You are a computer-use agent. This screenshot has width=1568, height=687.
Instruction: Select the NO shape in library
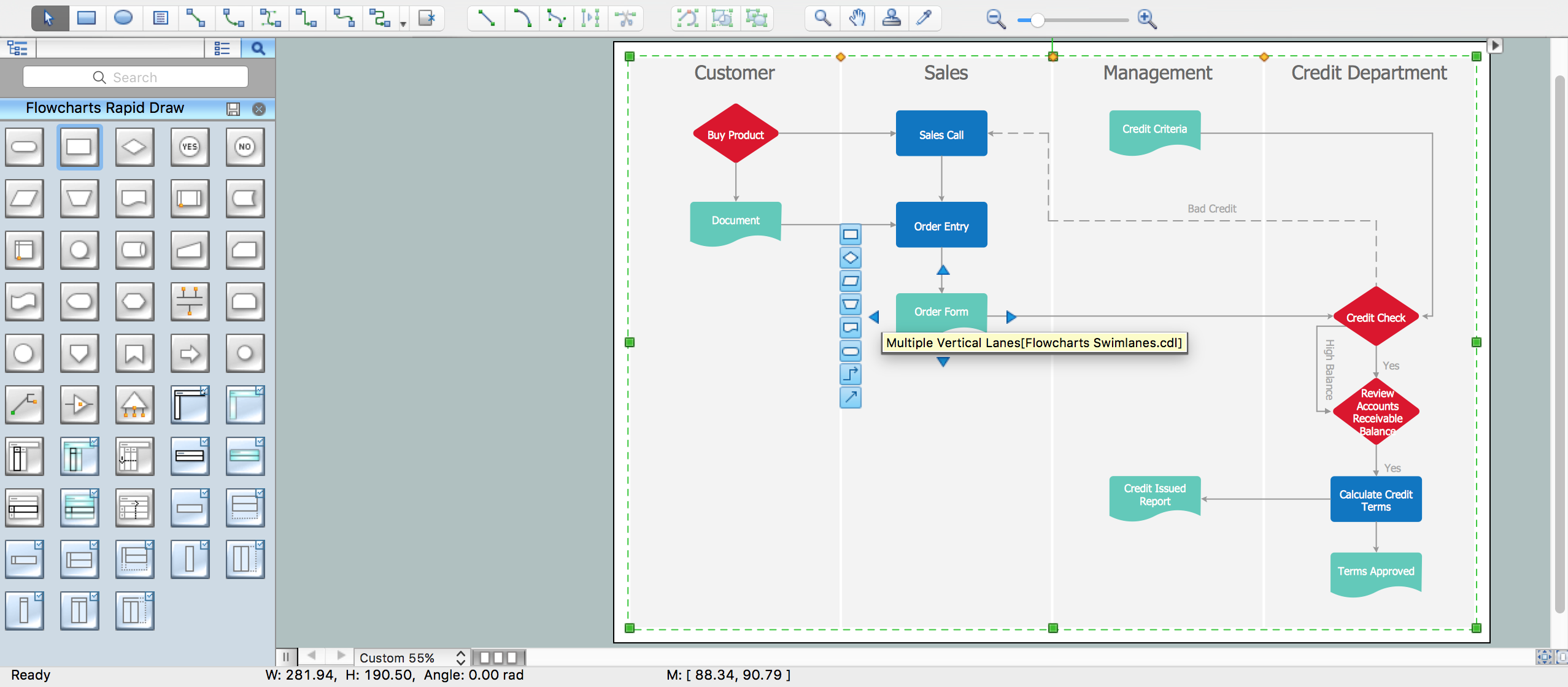[x=245, y=147]
